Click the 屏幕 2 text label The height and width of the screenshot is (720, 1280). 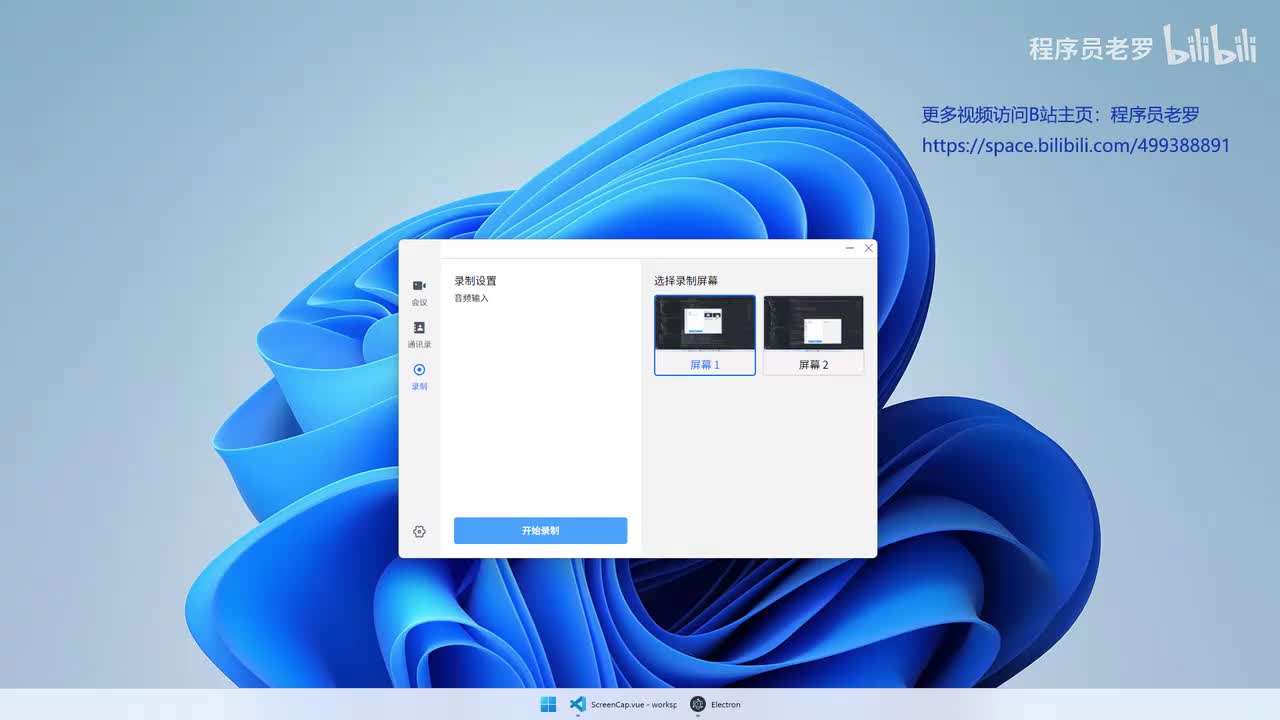(x=813, y=365)
